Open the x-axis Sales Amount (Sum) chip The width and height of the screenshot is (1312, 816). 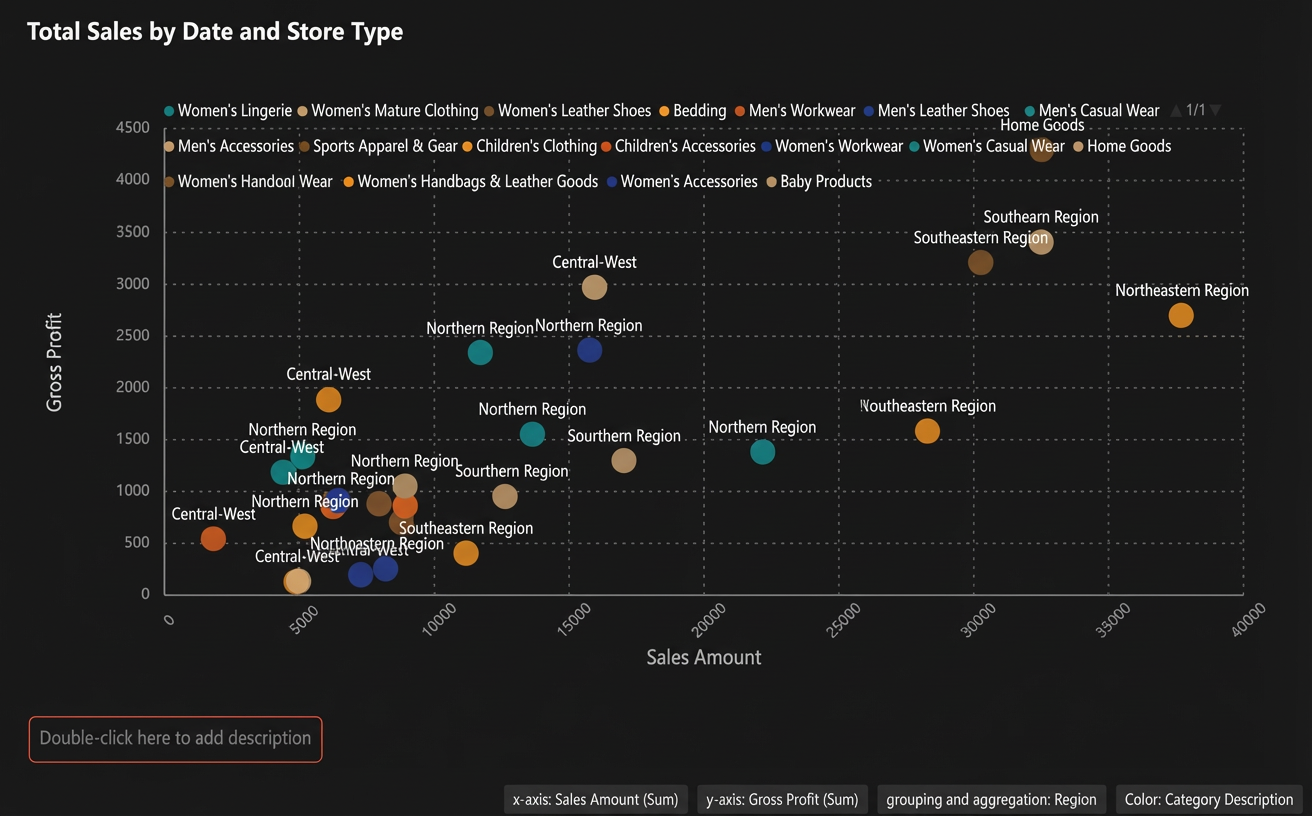tap(595, 799)
